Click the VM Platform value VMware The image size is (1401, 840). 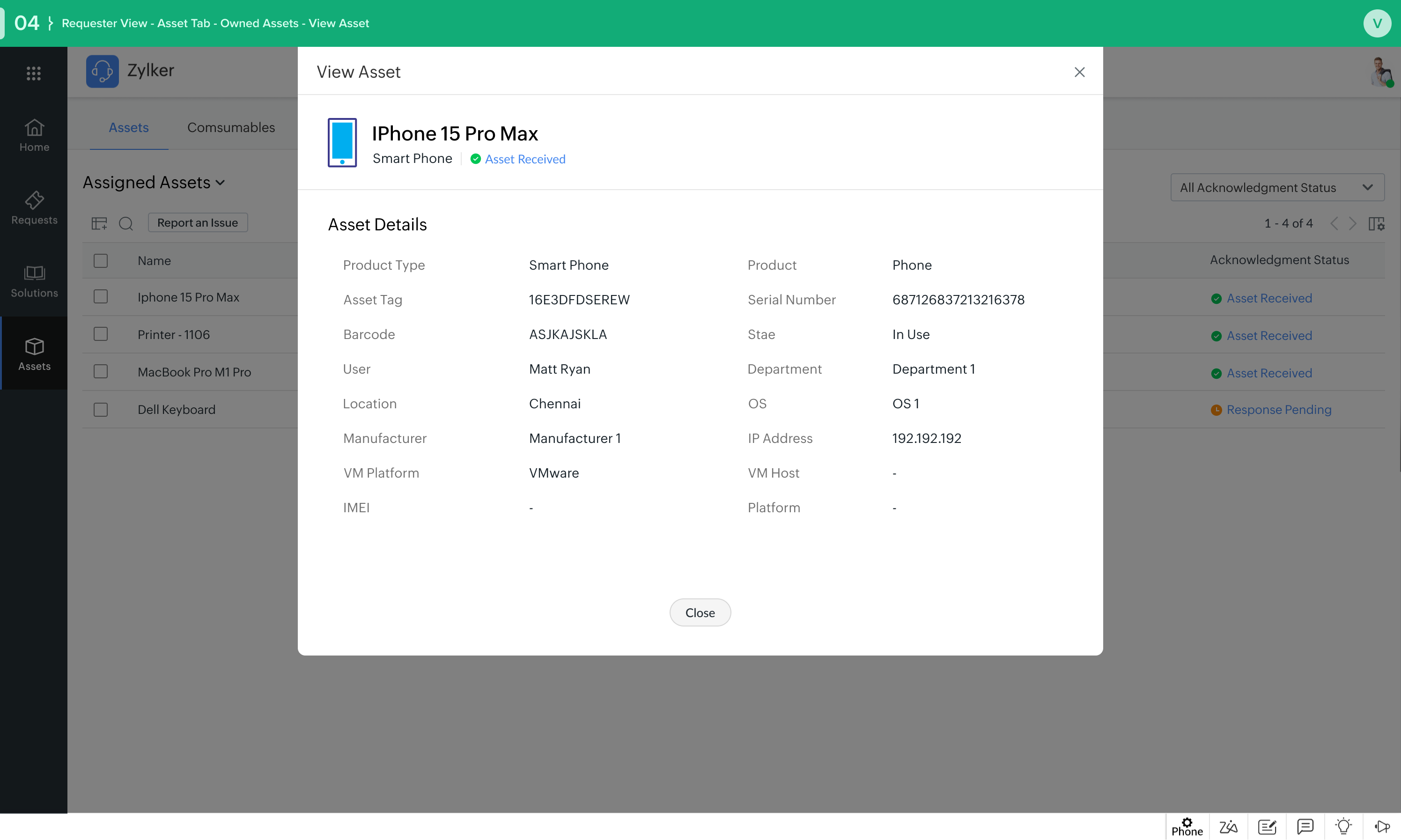pyautogui.click(x=553, y=472)
